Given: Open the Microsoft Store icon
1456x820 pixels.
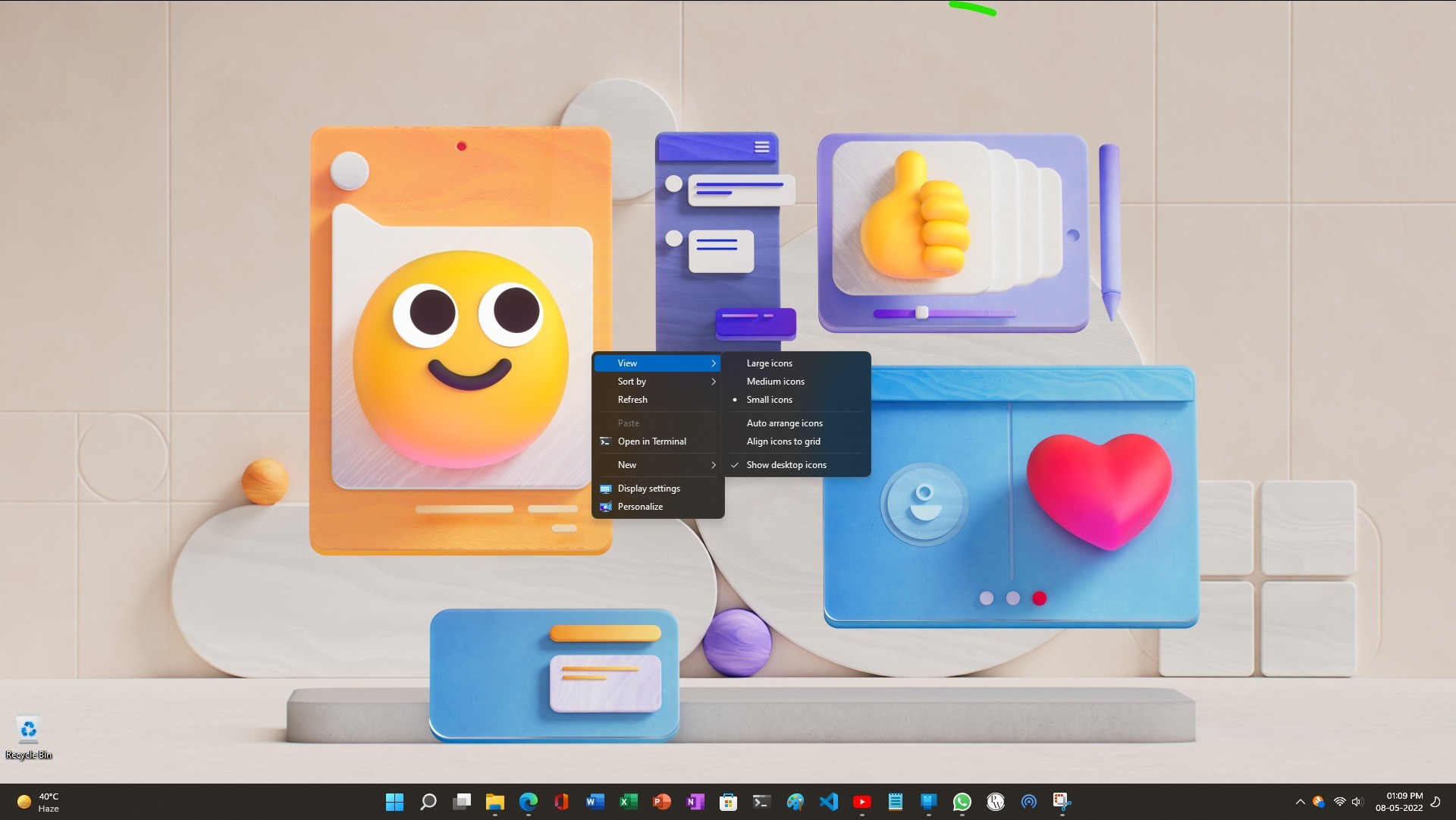Looking at the screenshot, I should tap(728, 802).
